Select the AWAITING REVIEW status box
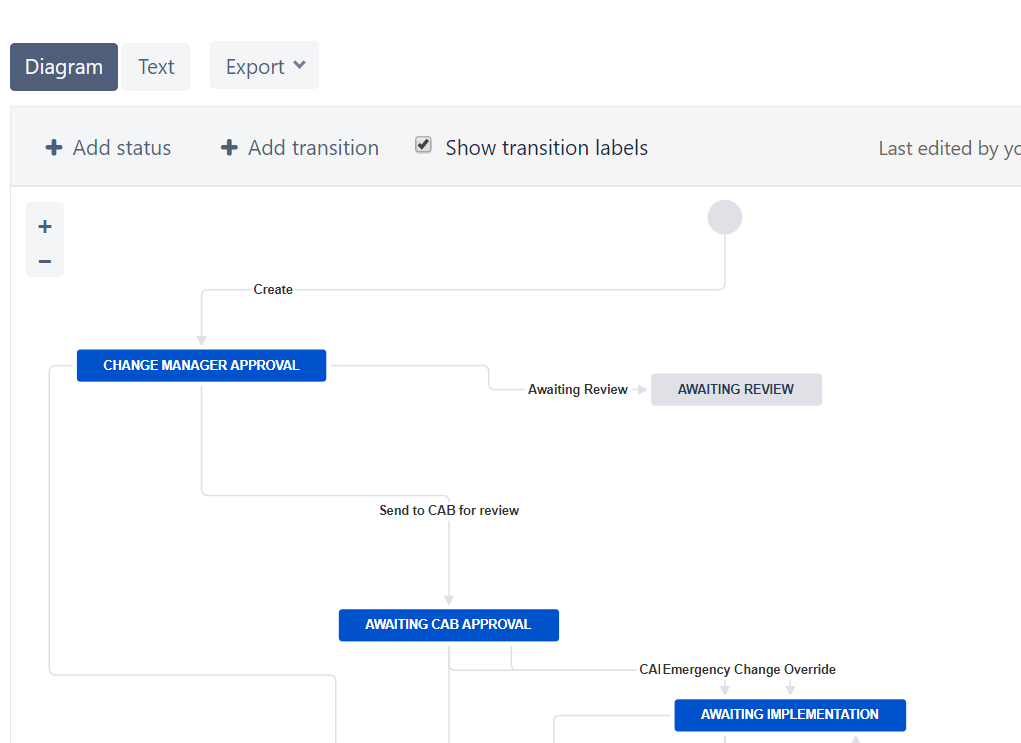Image resolution: width=1021 pixels, height=743 pixels. 736,389
